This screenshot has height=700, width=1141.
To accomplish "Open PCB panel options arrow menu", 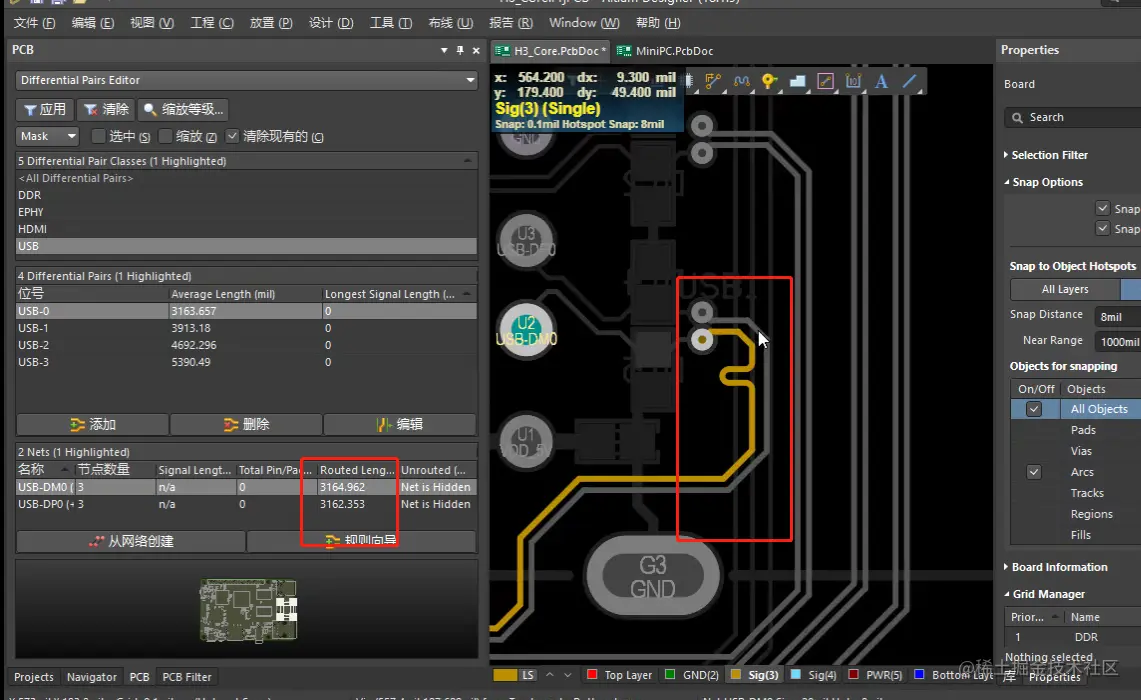I will coord(444,50).
